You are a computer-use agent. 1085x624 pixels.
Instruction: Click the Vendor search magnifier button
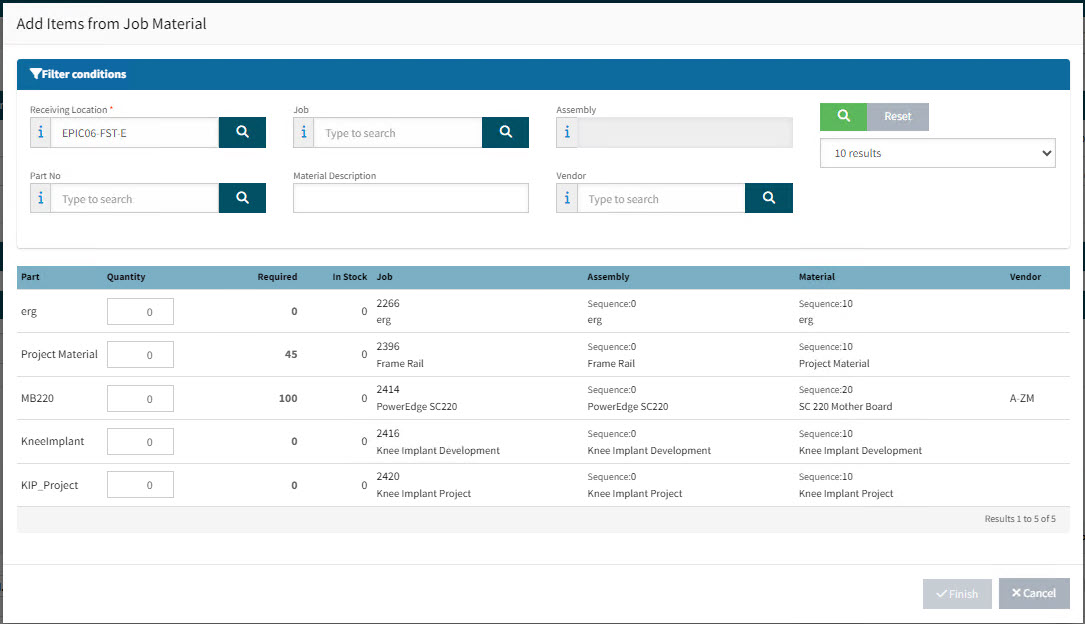pos(768,198)
